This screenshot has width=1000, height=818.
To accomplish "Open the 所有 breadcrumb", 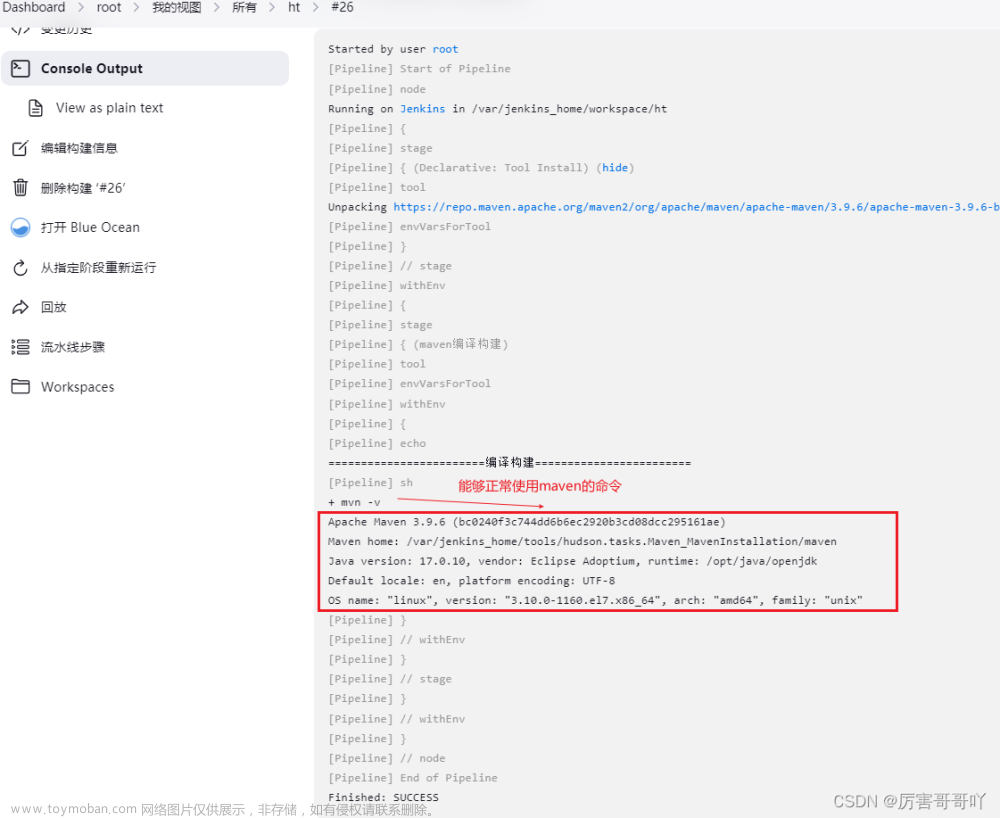I will [244, 7].
